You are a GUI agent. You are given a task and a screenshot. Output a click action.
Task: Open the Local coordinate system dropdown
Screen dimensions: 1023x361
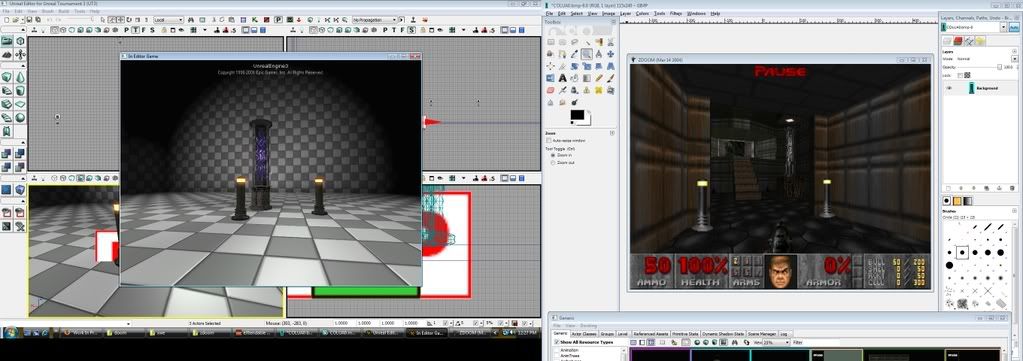pyautogui.click(x=168, y=20)
